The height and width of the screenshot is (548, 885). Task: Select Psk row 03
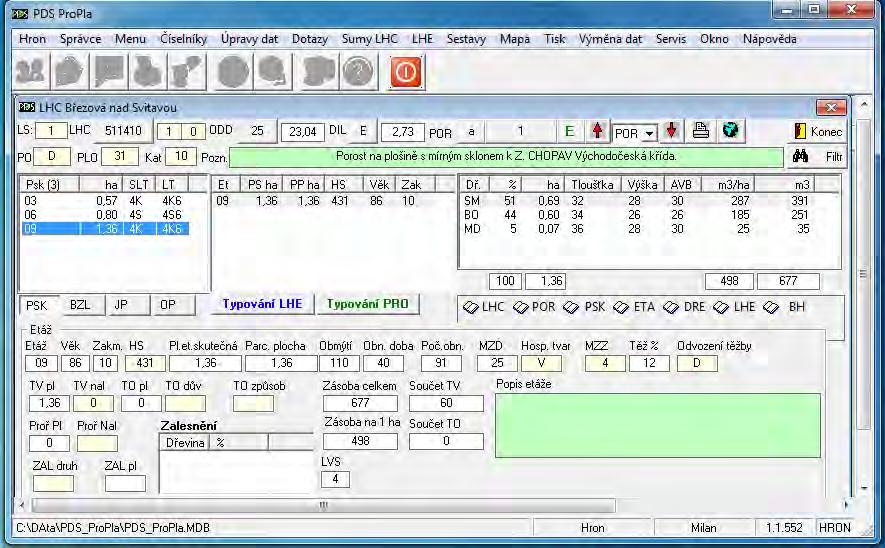pyautogui.click(x=106, y=201)
